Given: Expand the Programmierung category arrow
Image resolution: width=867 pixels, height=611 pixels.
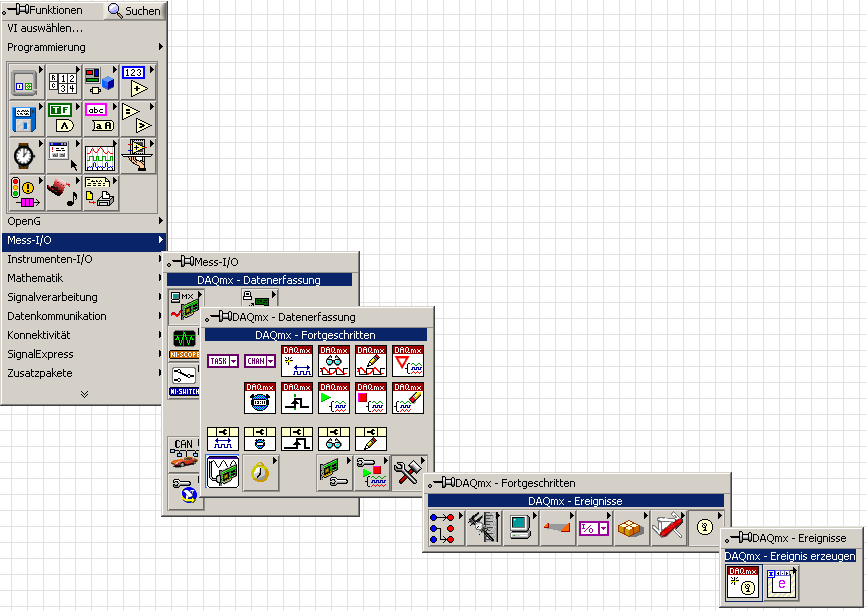Looking at the screenshot, I should click(x=161, y=47).
